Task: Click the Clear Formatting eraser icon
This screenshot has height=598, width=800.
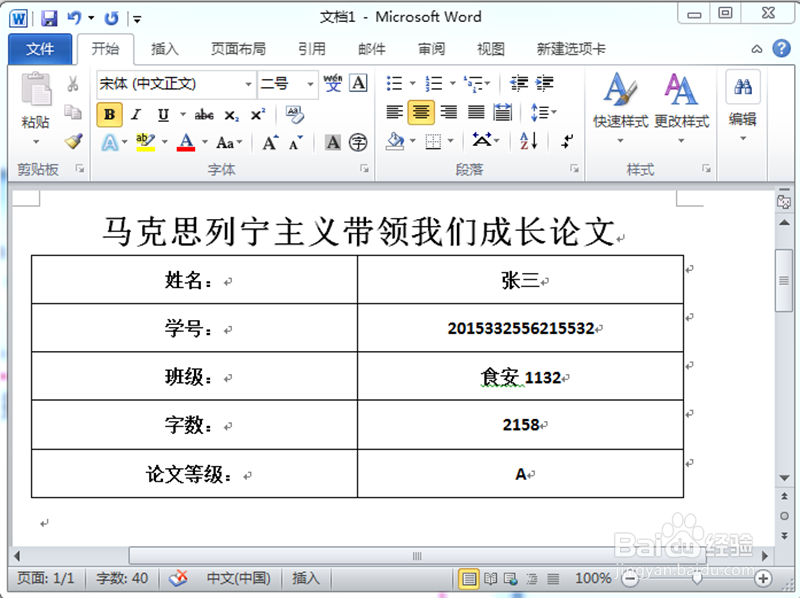Action: [296, 116]
